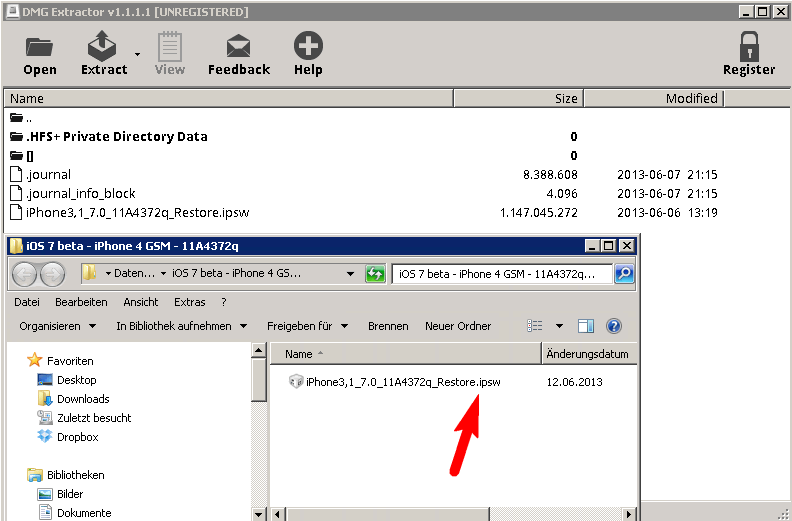Open the address bar history dropdown

[350, 274]
